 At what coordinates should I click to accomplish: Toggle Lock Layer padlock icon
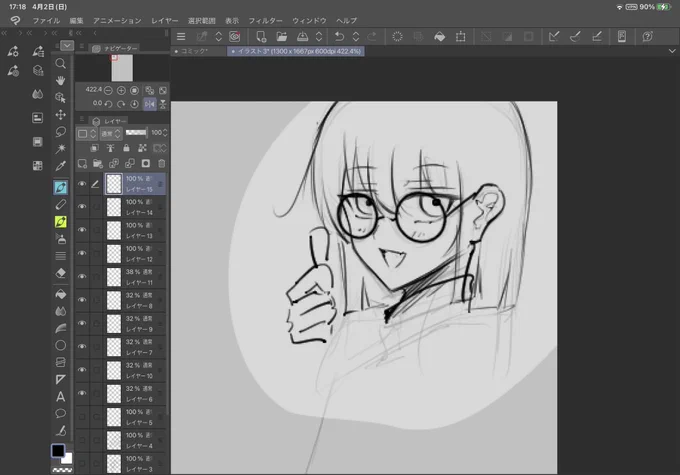click(x=126, y=148)
